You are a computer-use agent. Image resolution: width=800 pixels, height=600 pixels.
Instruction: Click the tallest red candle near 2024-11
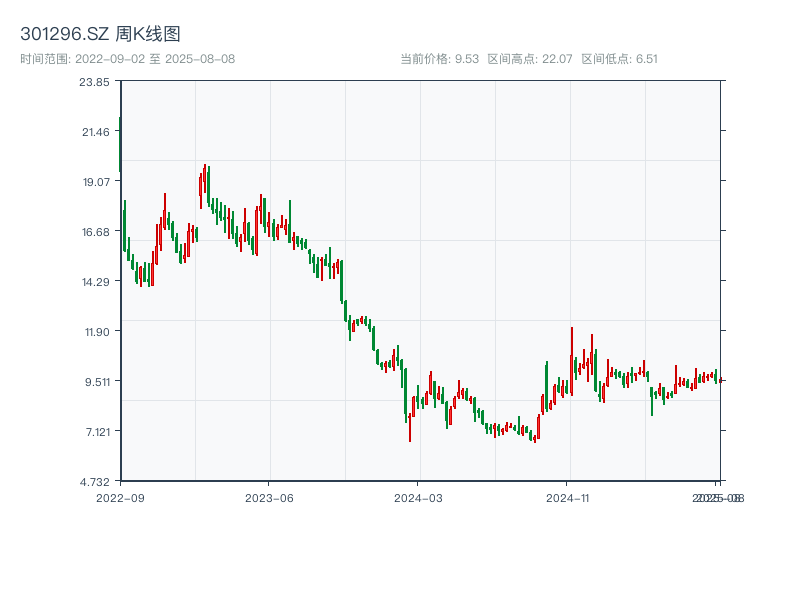[572, 360]
